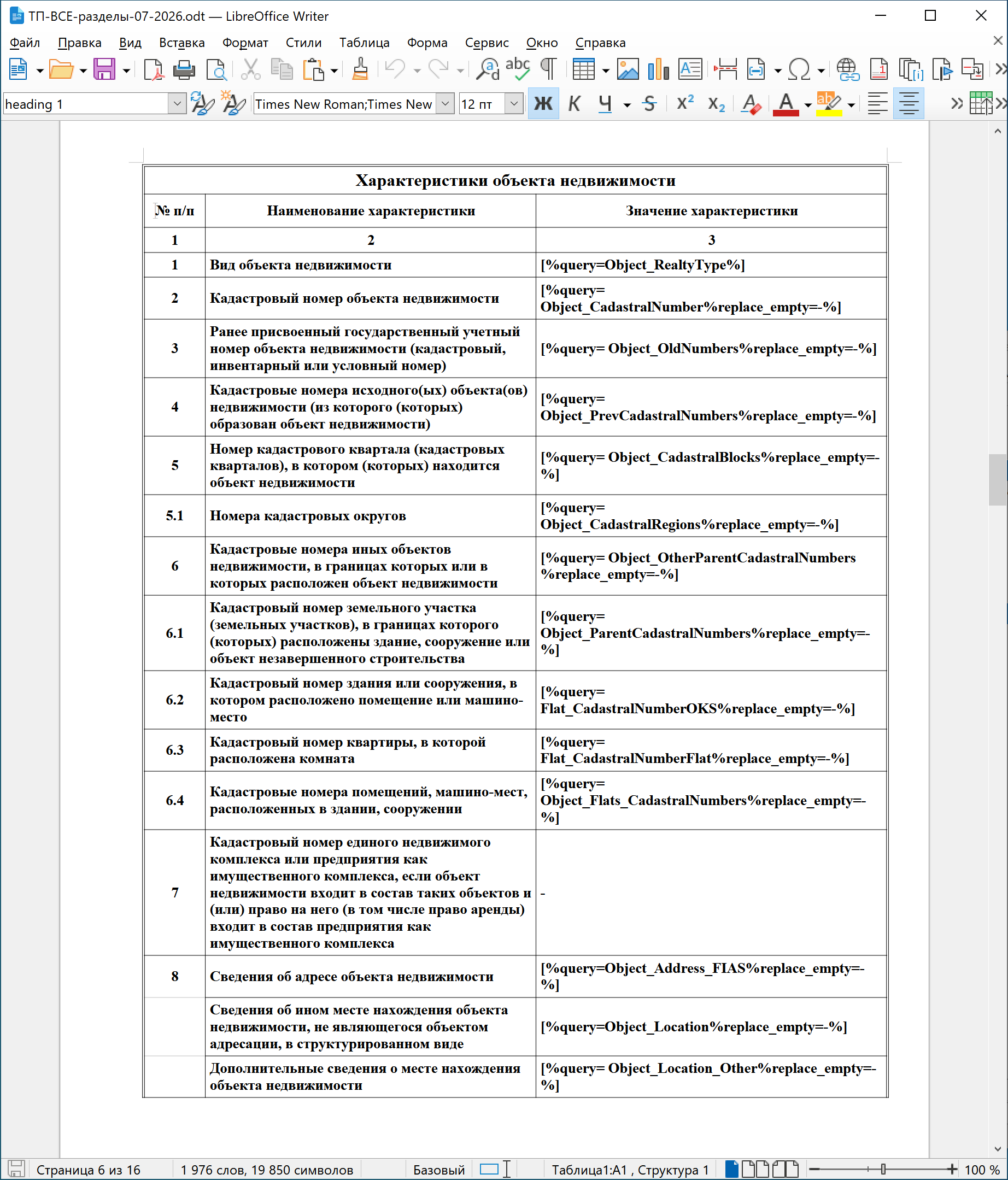Open the Файл menu
The height and width of the screenshot is (1180, 1008).
25,43
